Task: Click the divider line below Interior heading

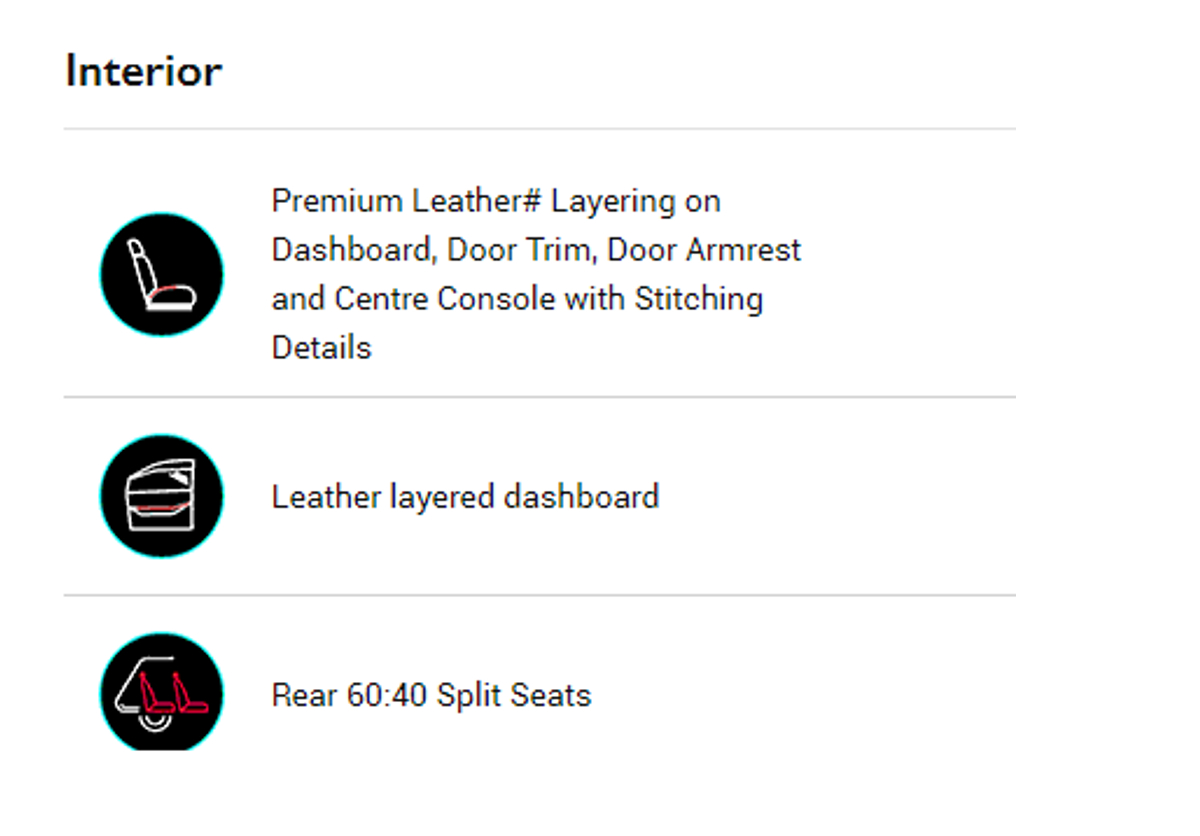Action: 540,129
